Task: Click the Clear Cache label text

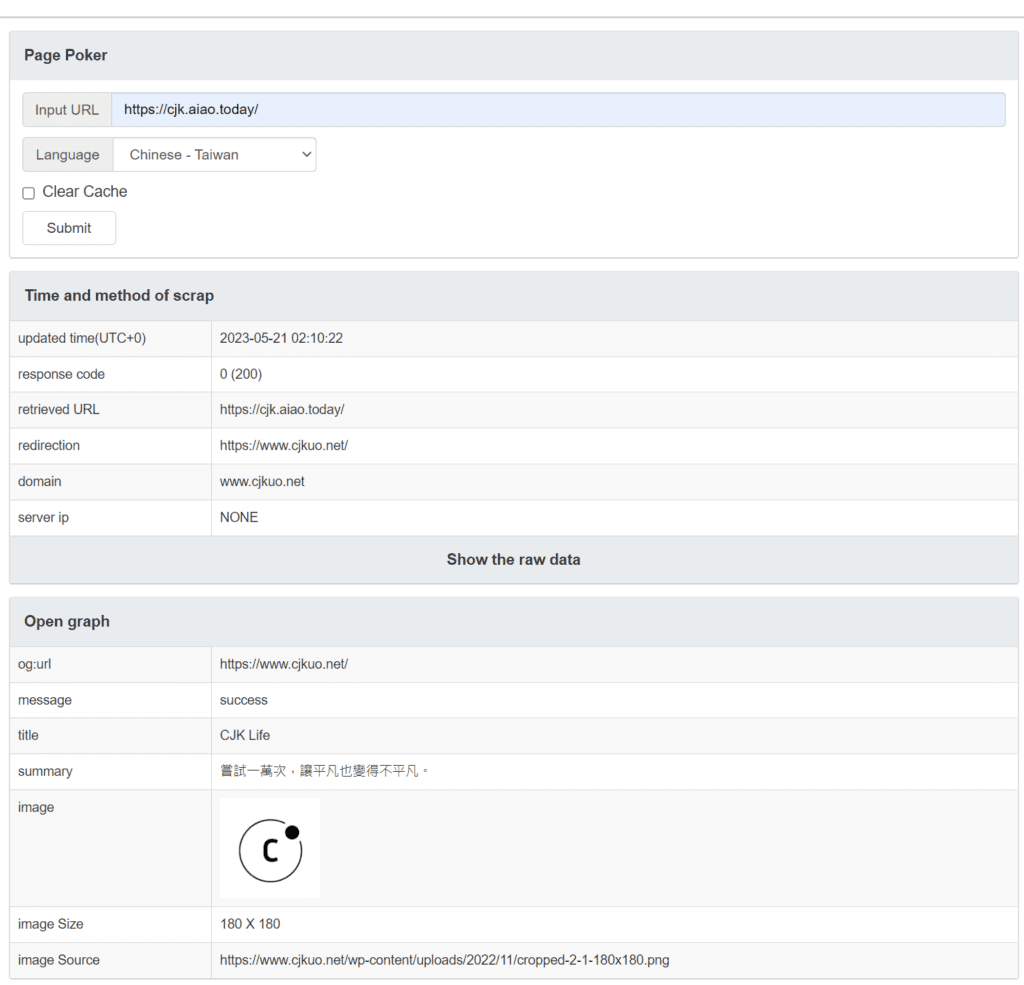Action: click(x=85, y=192)
